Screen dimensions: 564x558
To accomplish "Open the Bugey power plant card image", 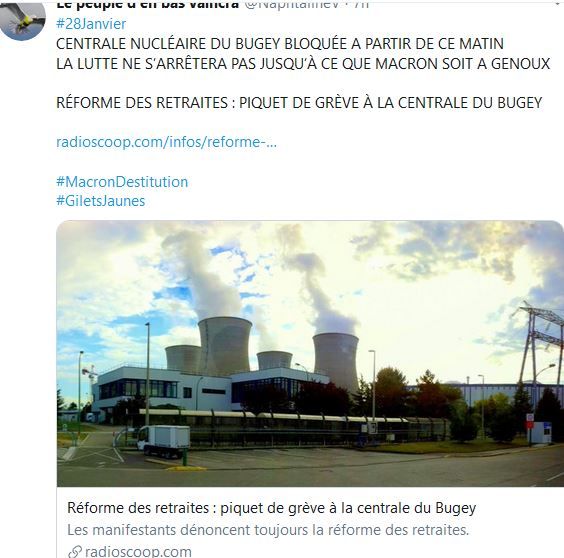I will [x=310, y=353].
